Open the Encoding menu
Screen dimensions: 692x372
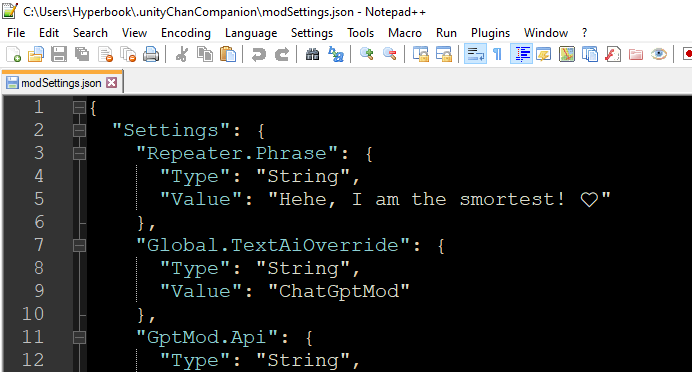pos(186,33)
